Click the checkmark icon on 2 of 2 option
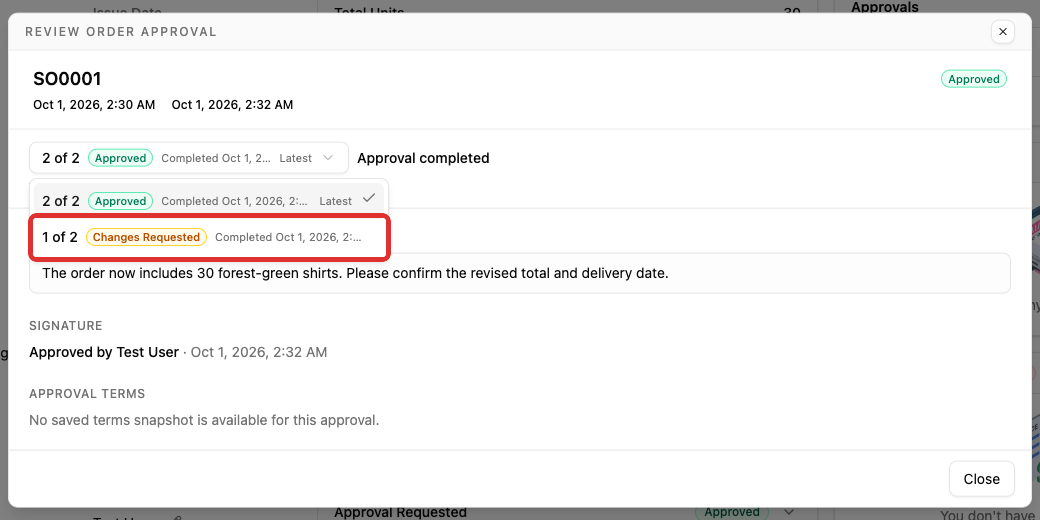1040x520 pixels. (x=369, y=198)
